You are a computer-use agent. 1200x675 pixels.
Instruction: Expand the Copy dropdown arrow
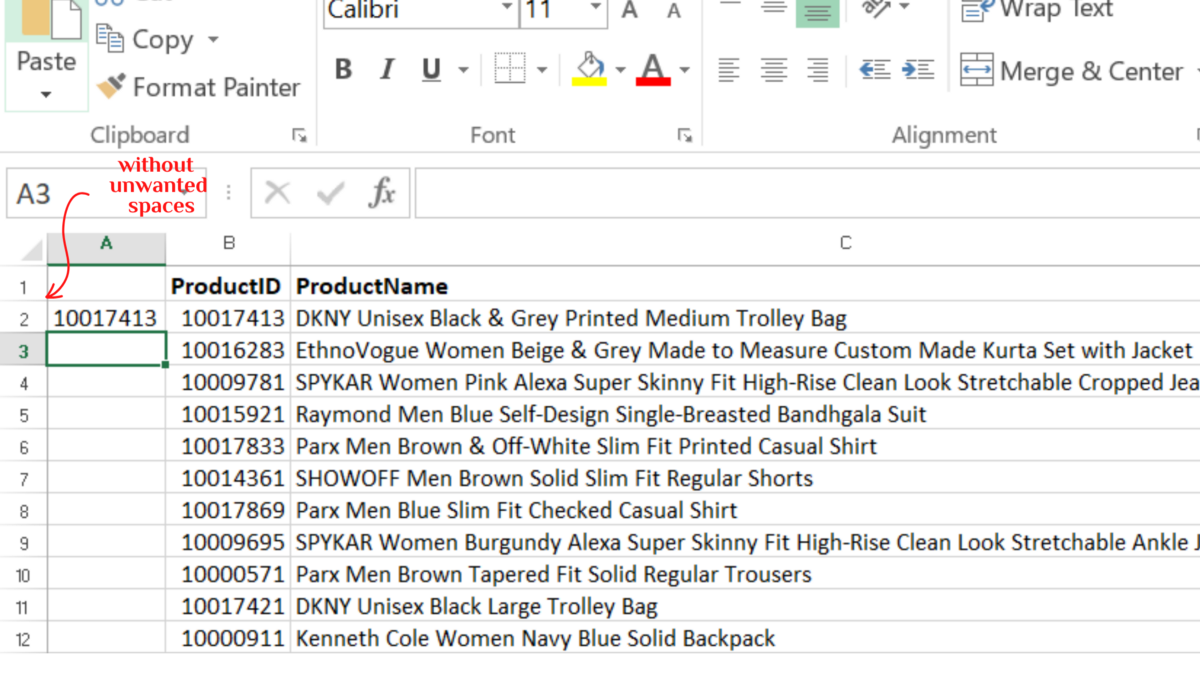click(212, 40)
